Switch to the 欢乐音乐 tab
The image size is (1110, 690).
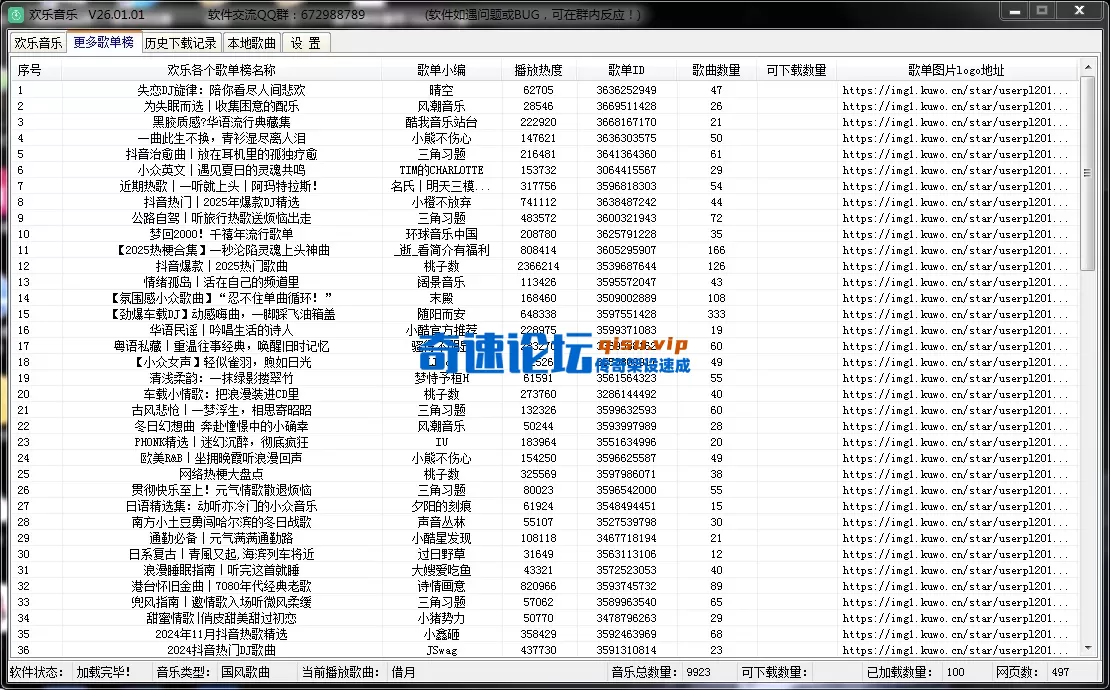click(37, 43)
